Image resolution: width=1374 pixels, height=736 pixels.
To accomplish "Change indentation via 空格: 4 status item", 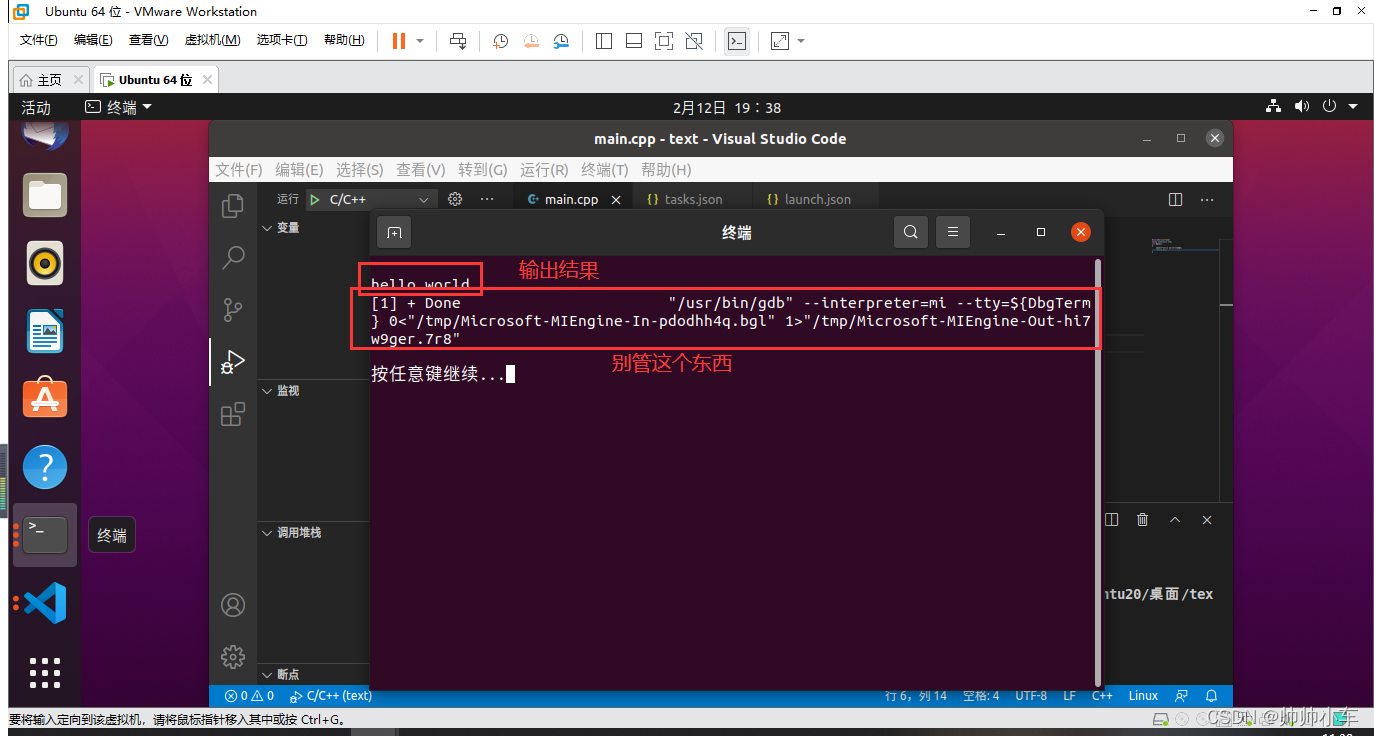I will tap(981, 696).
